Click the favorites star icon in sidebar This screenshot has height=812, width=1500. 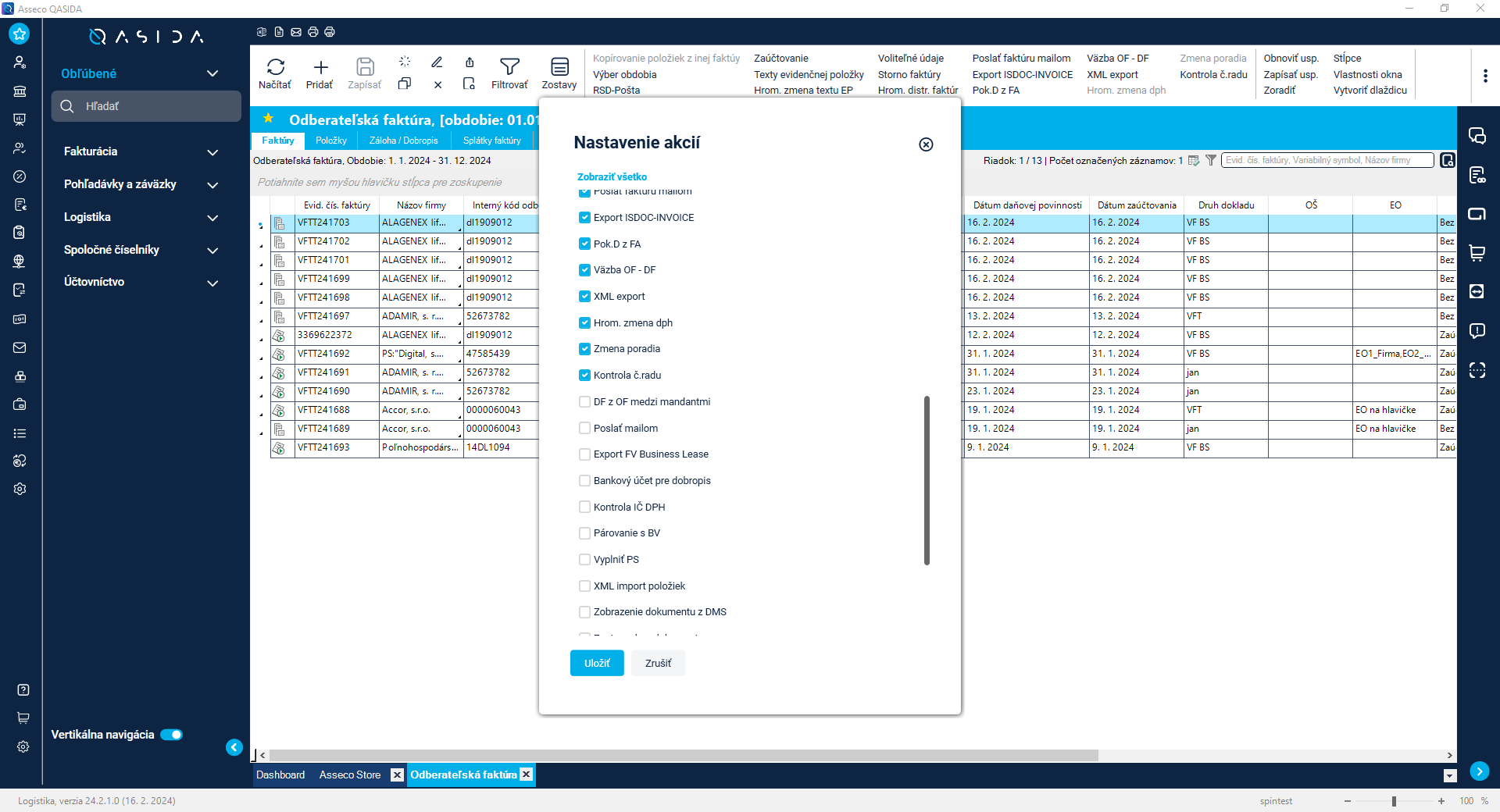(x=20, y=34)
